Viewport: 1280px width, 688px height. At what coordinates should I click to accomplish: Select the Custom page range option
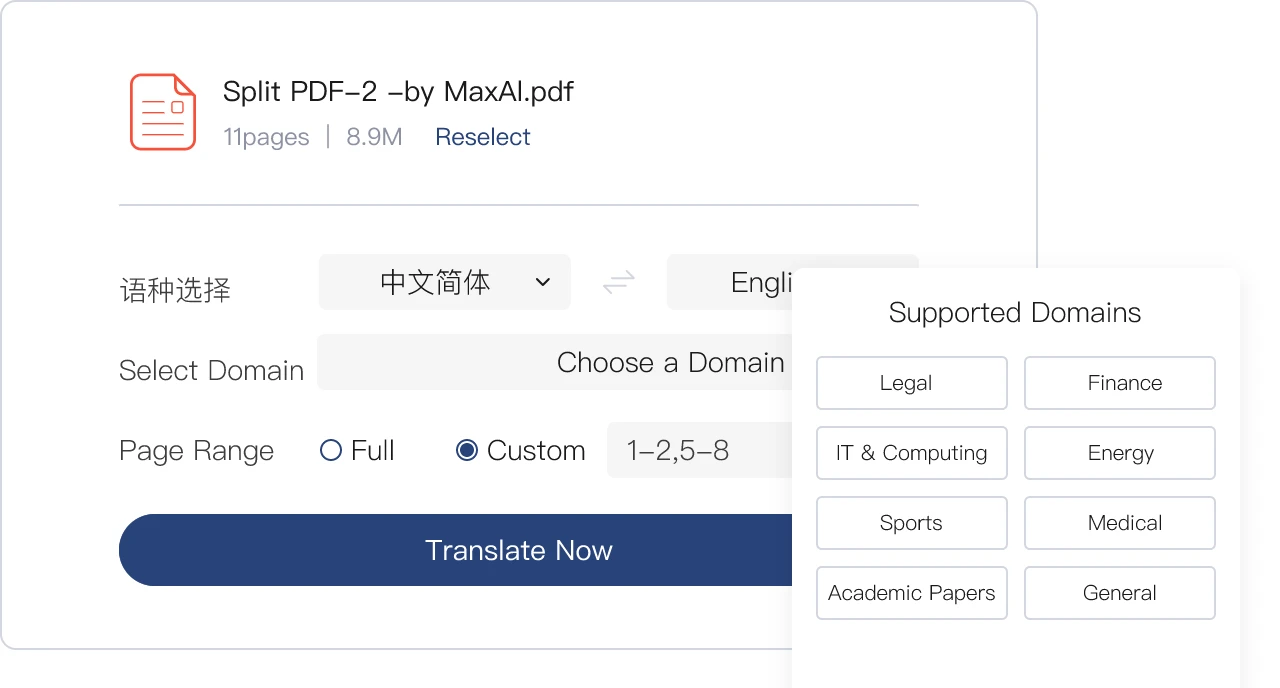tap(521, 450)
